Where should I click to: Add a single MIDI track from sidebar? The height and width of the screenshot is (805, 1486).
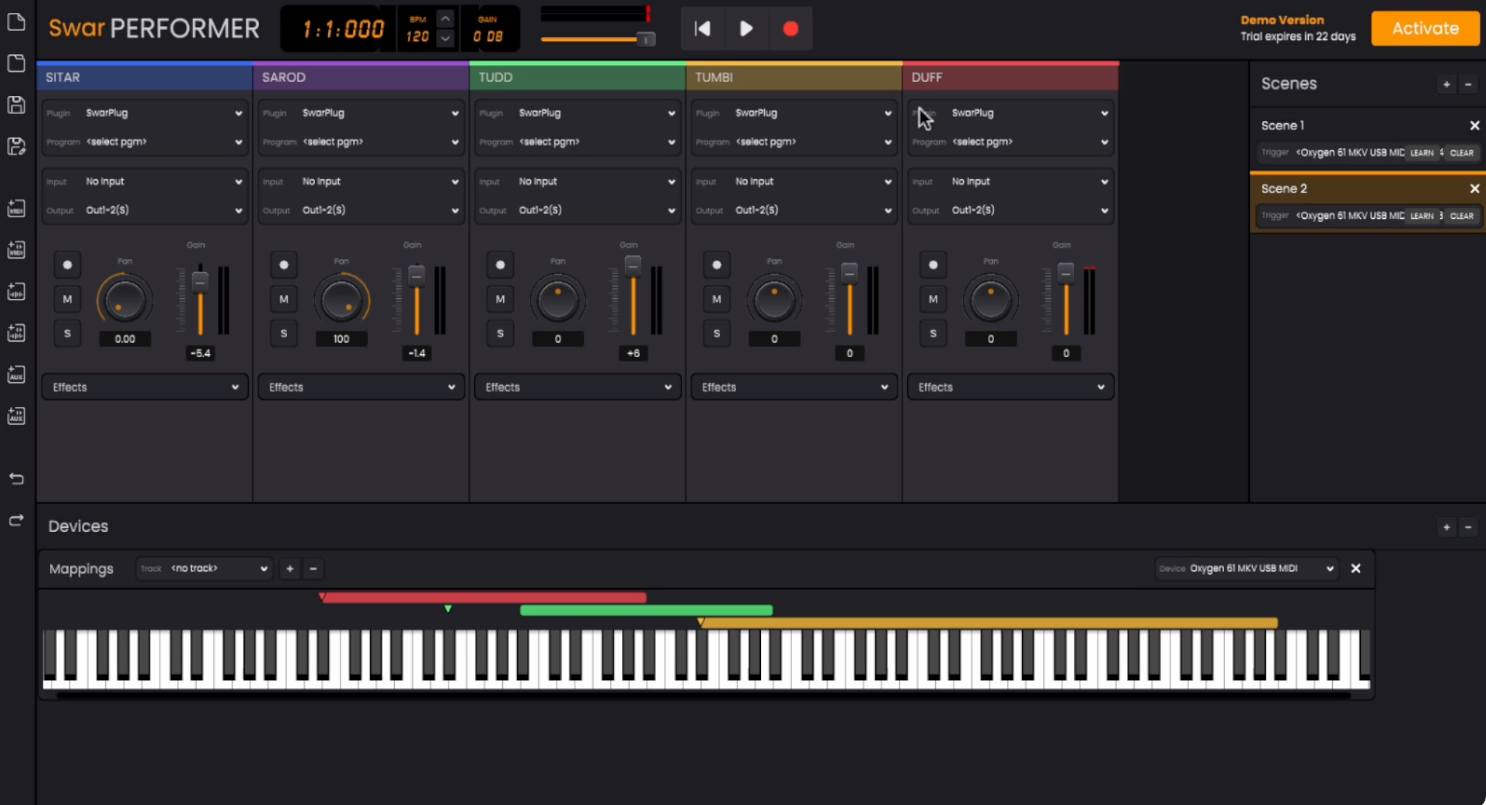[x=16, y=209]
